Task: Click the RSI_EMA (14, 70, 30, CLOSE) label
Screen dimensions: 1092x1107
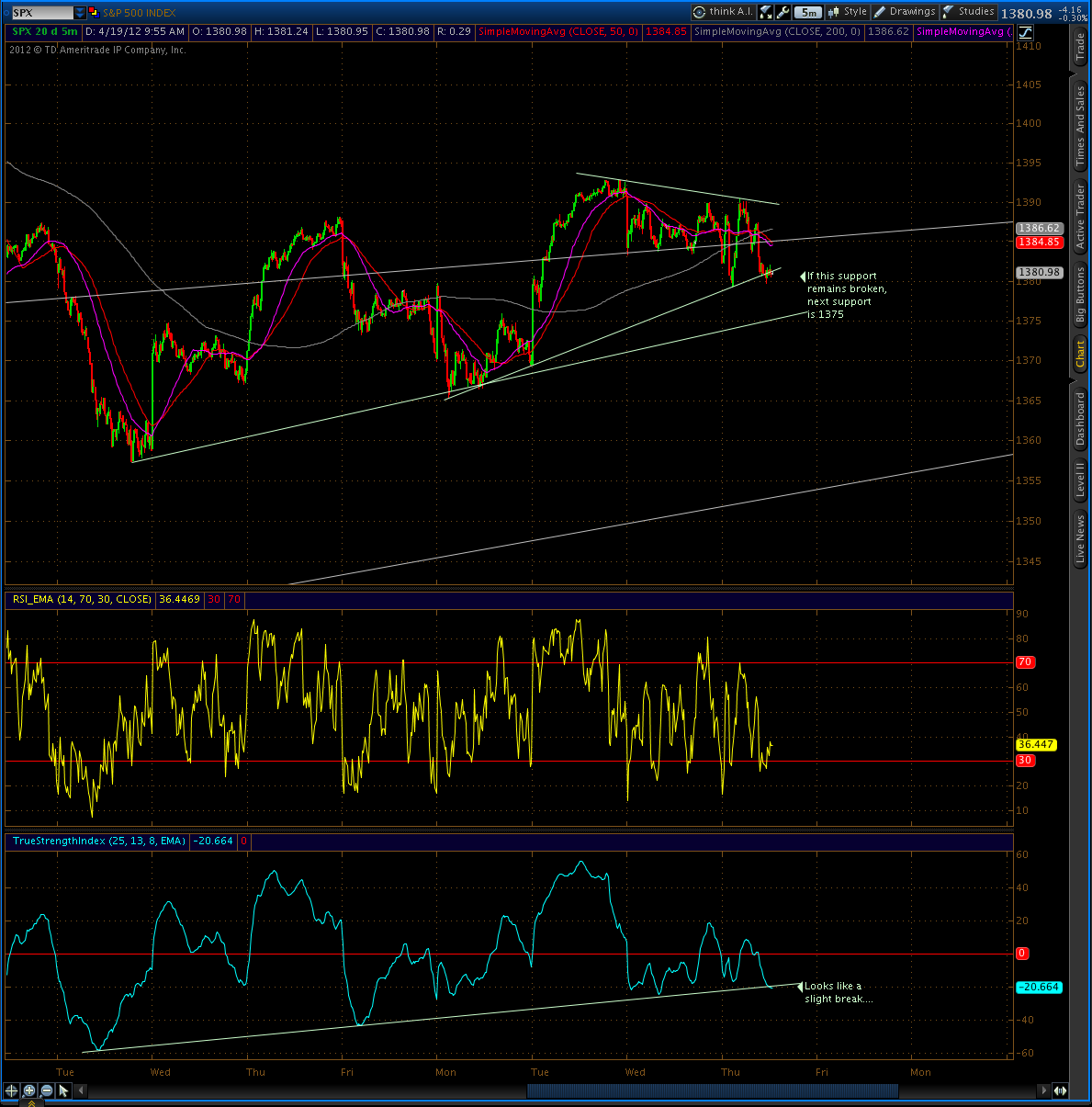Action: click(x=82, y=599)
